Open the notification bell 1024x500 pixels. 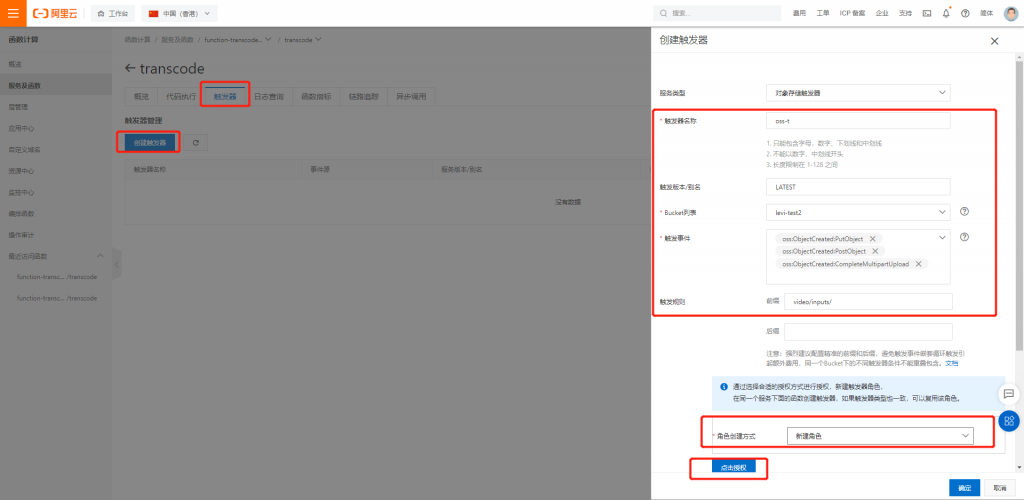[946, 13]
